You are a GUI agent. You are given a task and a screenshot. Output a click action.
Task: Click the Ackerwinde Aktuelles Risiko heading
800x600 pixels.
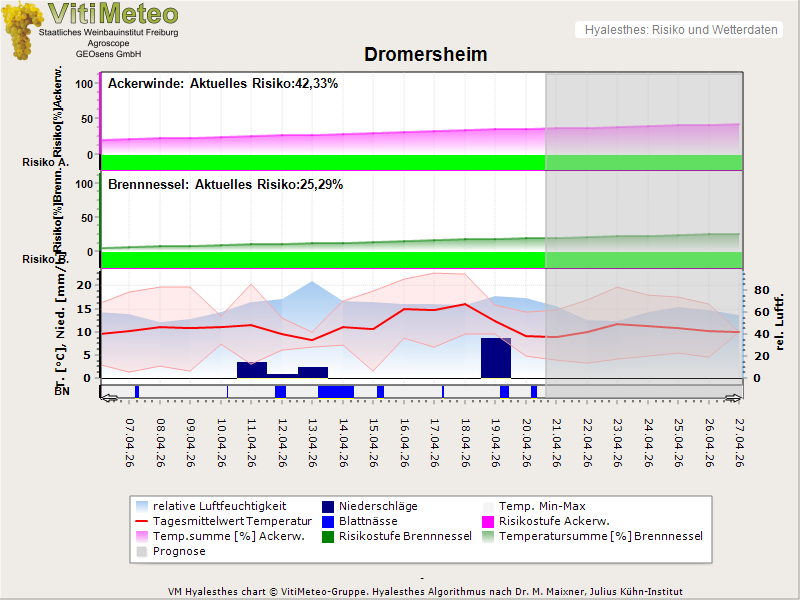pyautogui.click(x=222, y=84)
